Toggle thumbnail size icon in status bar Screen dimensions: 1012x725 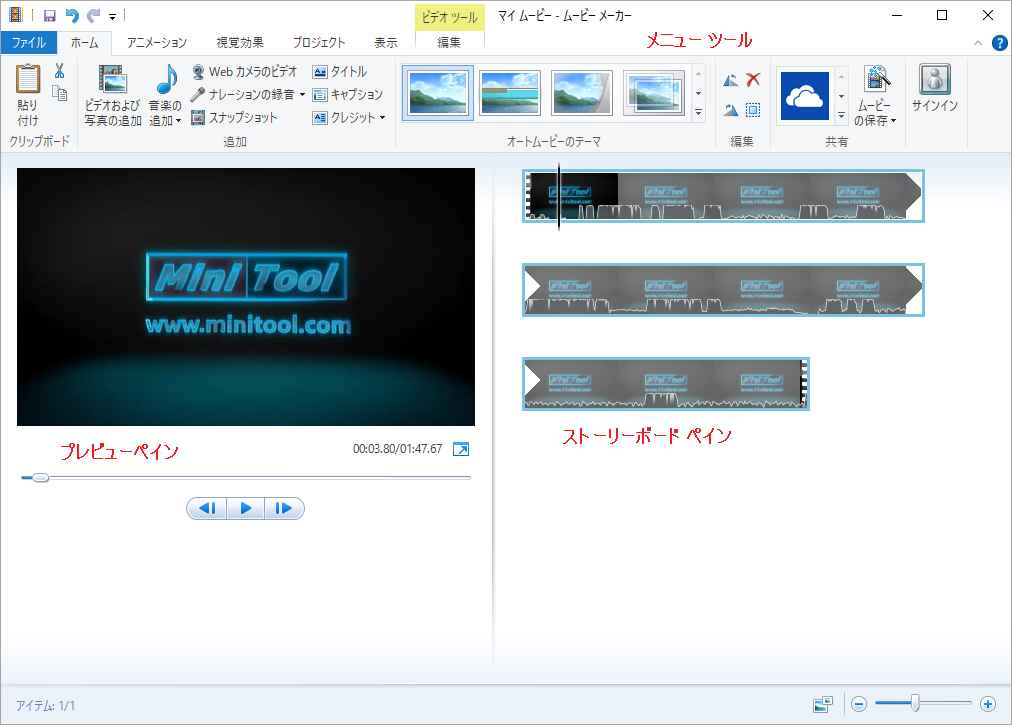tap(823, 704)
